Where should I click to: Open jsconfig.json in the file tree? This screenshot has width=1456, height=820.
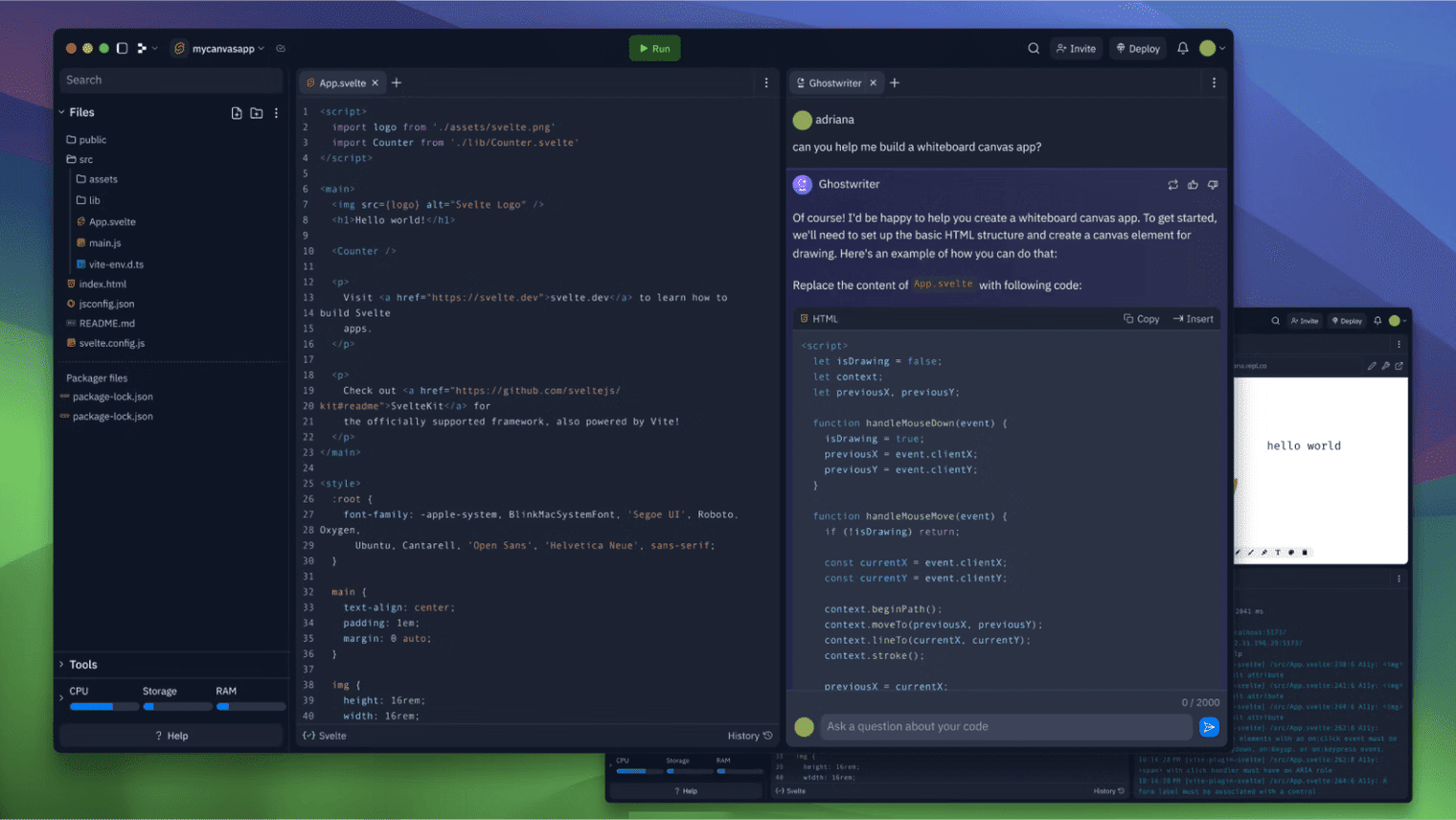click(x=101, y=304)
